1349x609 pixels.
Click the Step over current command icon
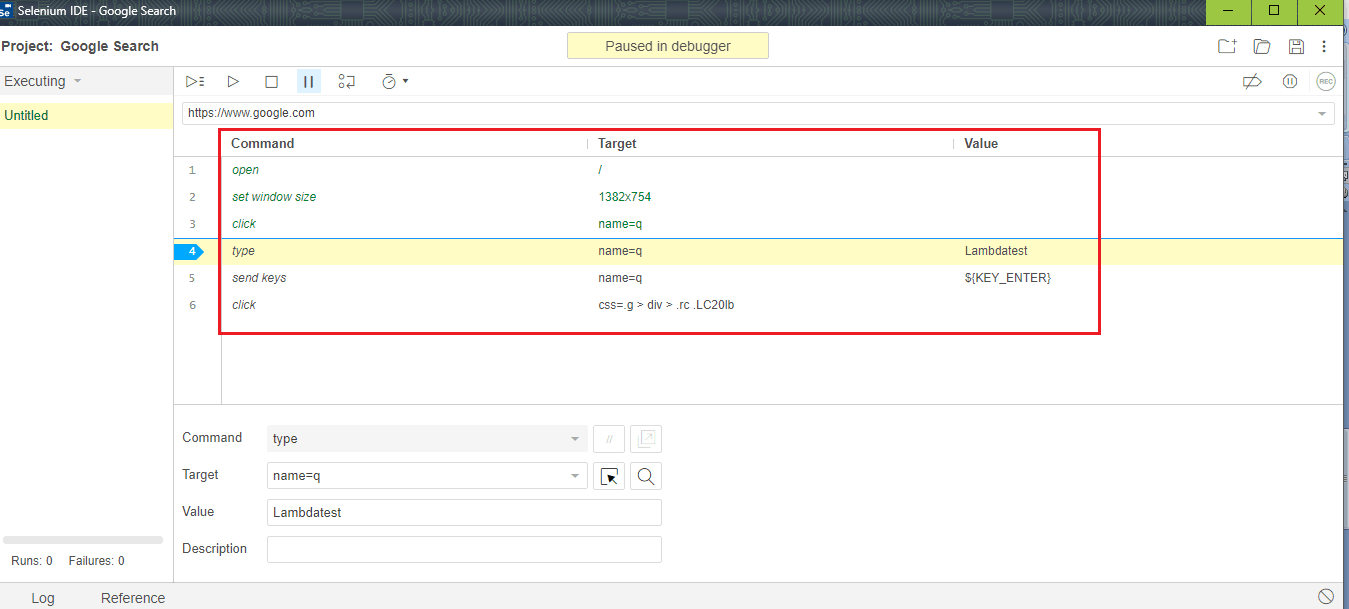coord(347,81)
